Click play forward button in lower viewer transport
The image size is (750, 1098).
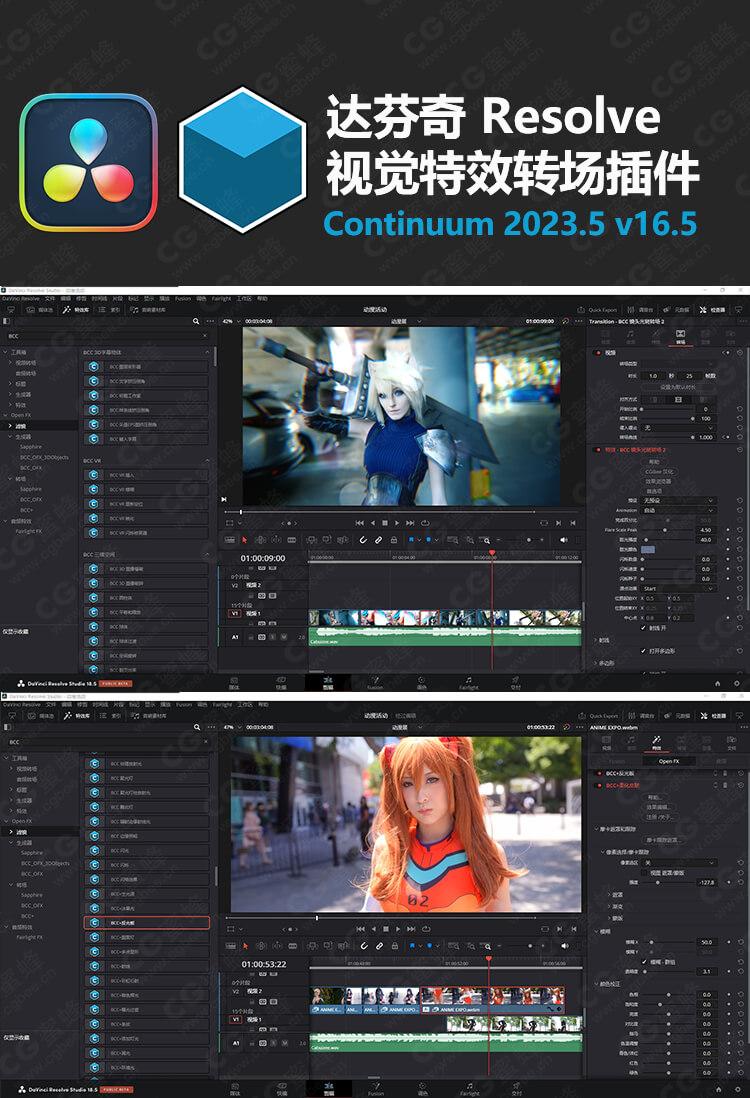(398, 929)
